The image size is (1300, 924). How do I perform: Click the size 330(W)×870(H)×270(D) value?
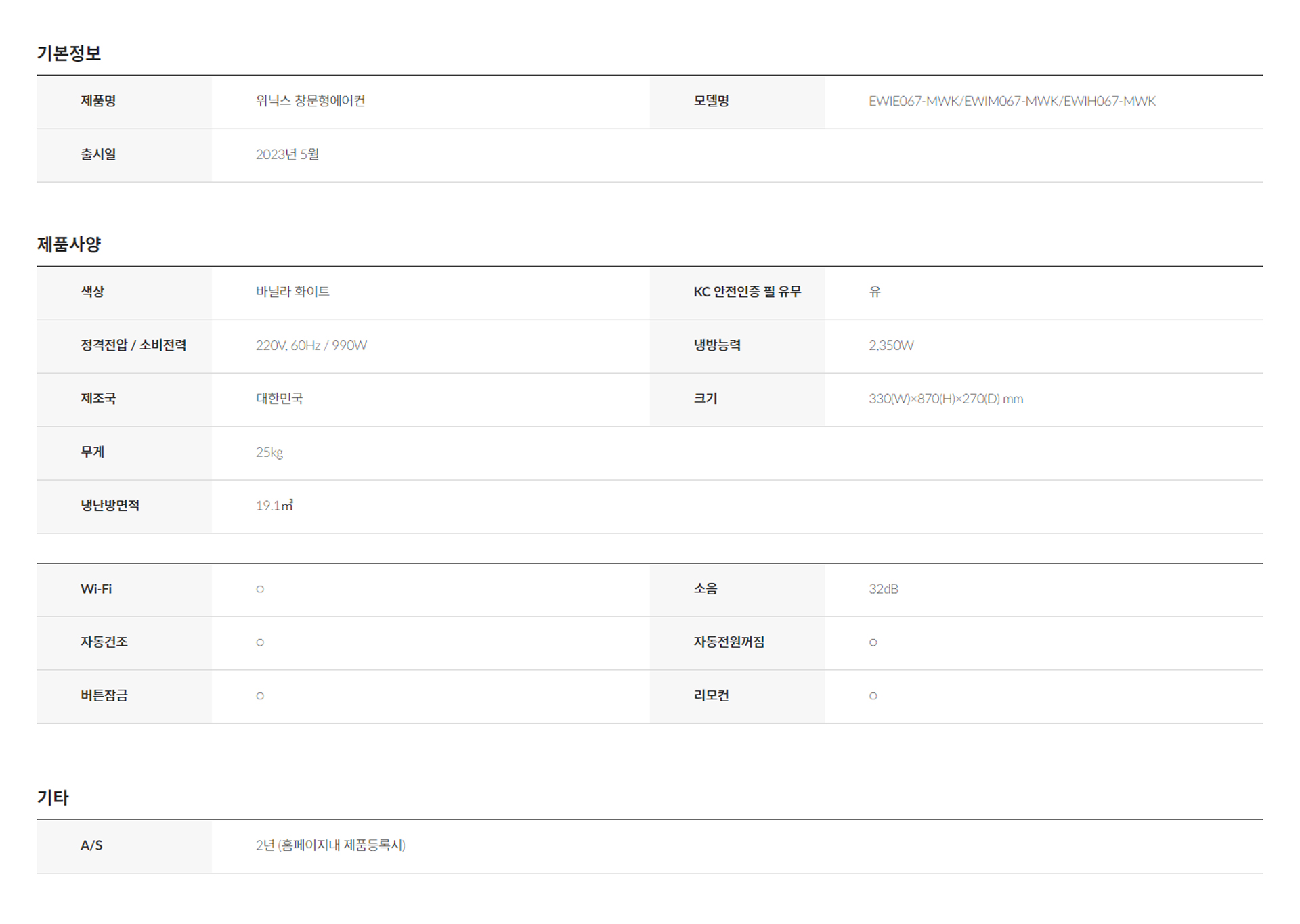pos(945,399)
